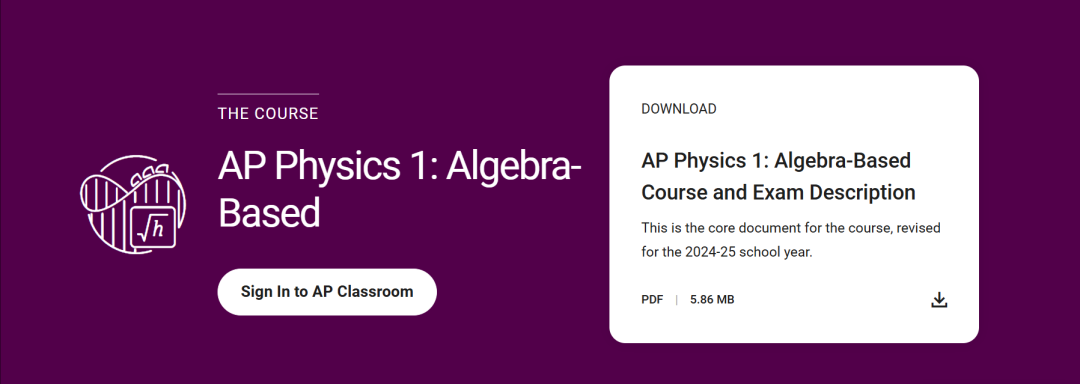This screenshot has height=384, width=1080.
Task: Click the purple banner background right of the card
Action: 1029,204
